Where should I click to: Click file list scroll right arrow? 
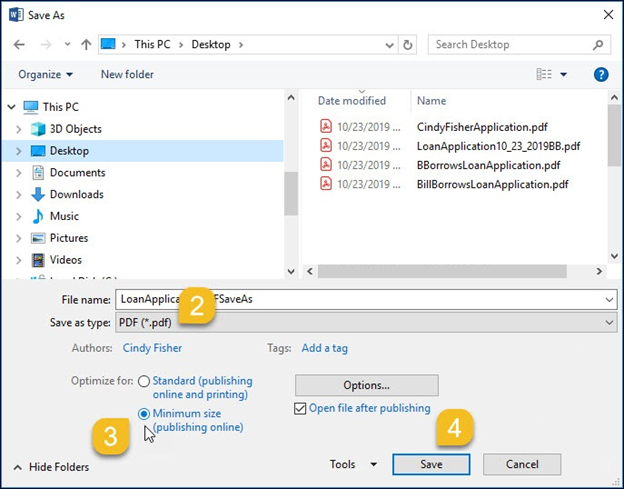599,271
